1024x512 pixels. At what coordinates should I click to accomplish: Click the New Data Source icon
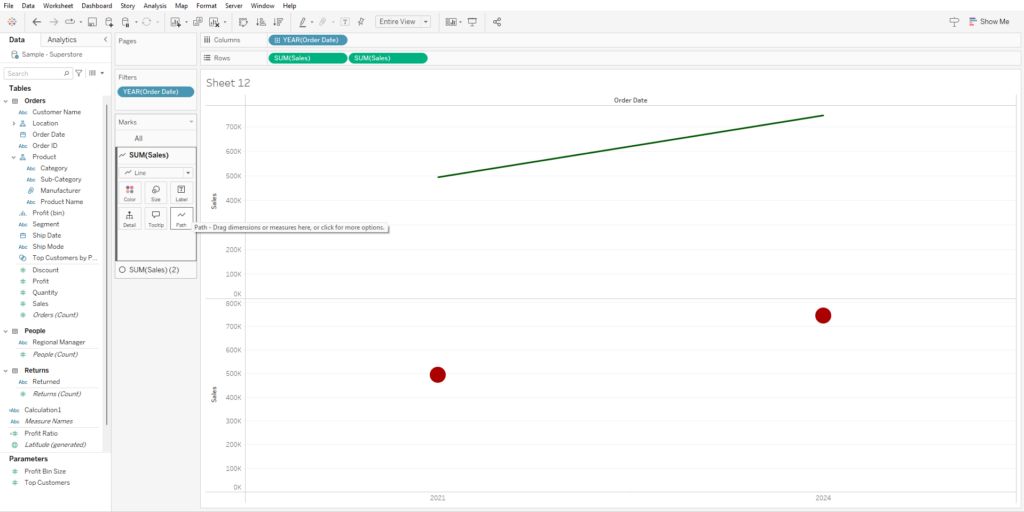[x=109, y=22]
